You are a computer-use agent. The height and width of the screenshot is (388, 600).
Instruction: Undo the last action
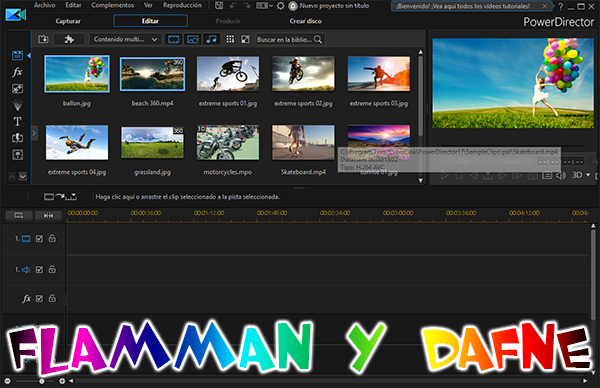pyautogui.click(x=233, y=6)
